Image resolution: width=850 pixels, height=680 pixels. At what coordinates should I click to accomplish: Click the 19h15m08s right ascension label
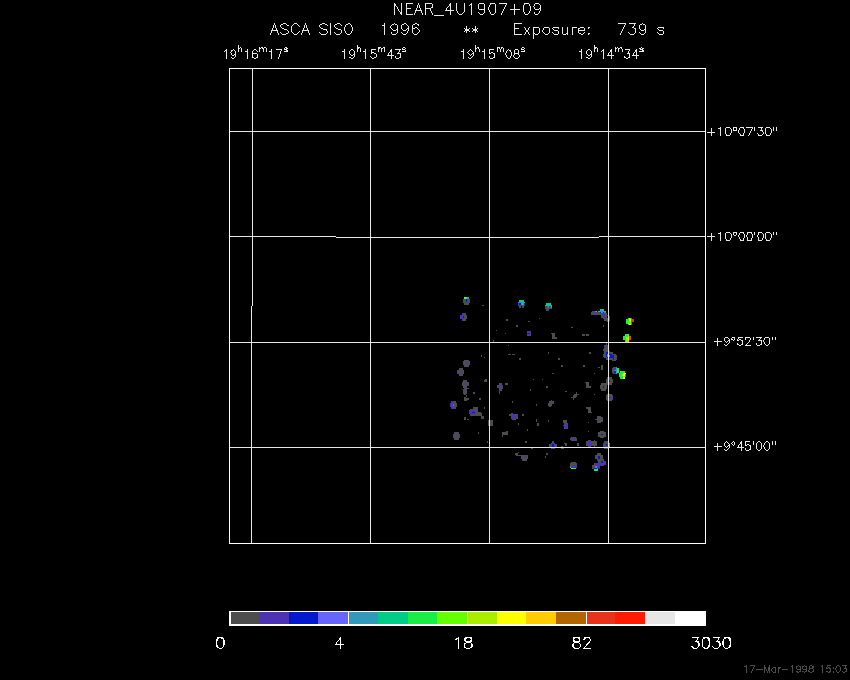(x=493, y=53)
